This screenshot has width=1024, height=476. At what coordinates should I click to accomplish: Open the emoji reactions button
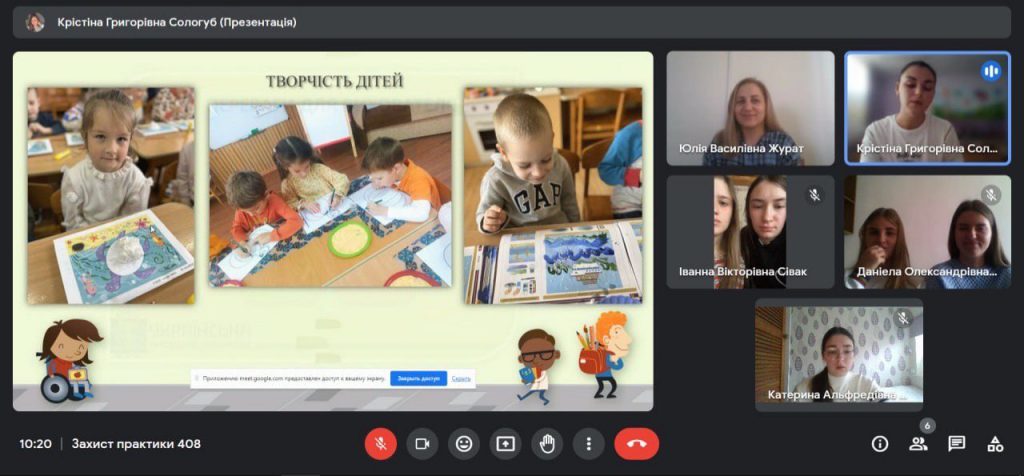pyautogui.click(x=464, y=444)
